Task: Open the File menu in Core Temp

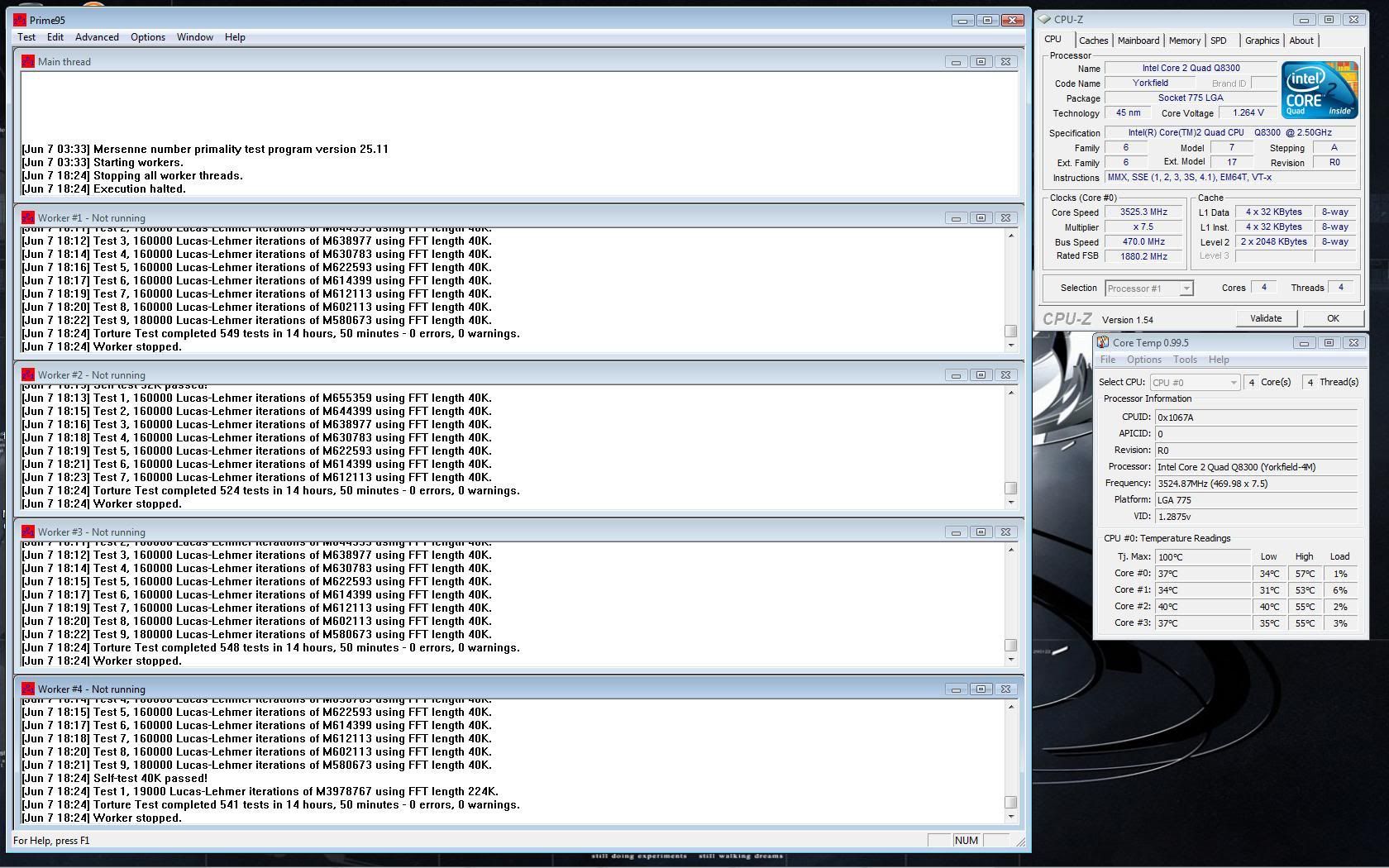Action: (x=1108, y=360)
